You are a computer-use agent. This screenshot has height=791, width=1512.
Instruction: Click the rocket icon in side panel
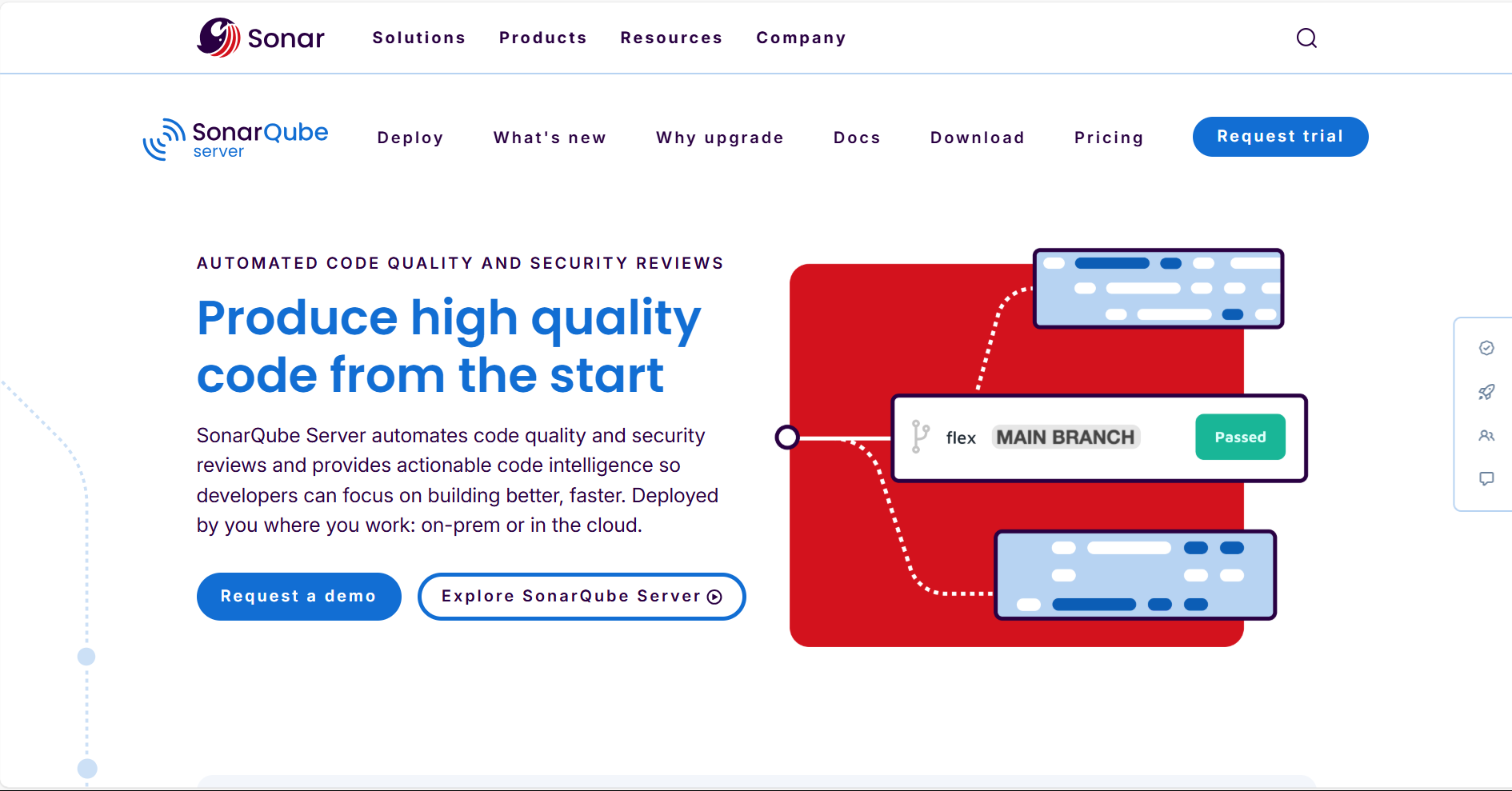1486,392
